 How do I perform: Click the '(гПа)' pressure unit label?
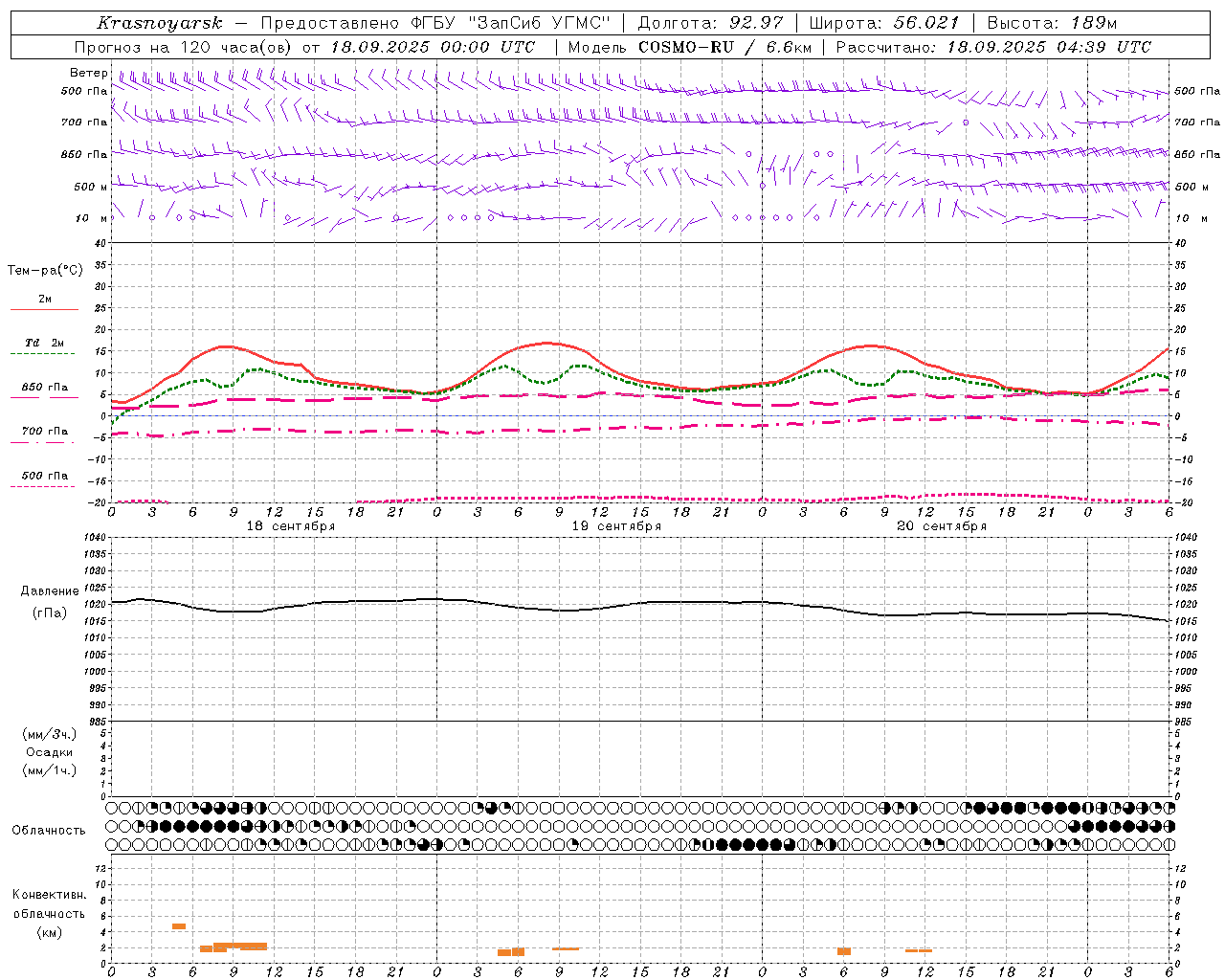click(x=50, y=613)
